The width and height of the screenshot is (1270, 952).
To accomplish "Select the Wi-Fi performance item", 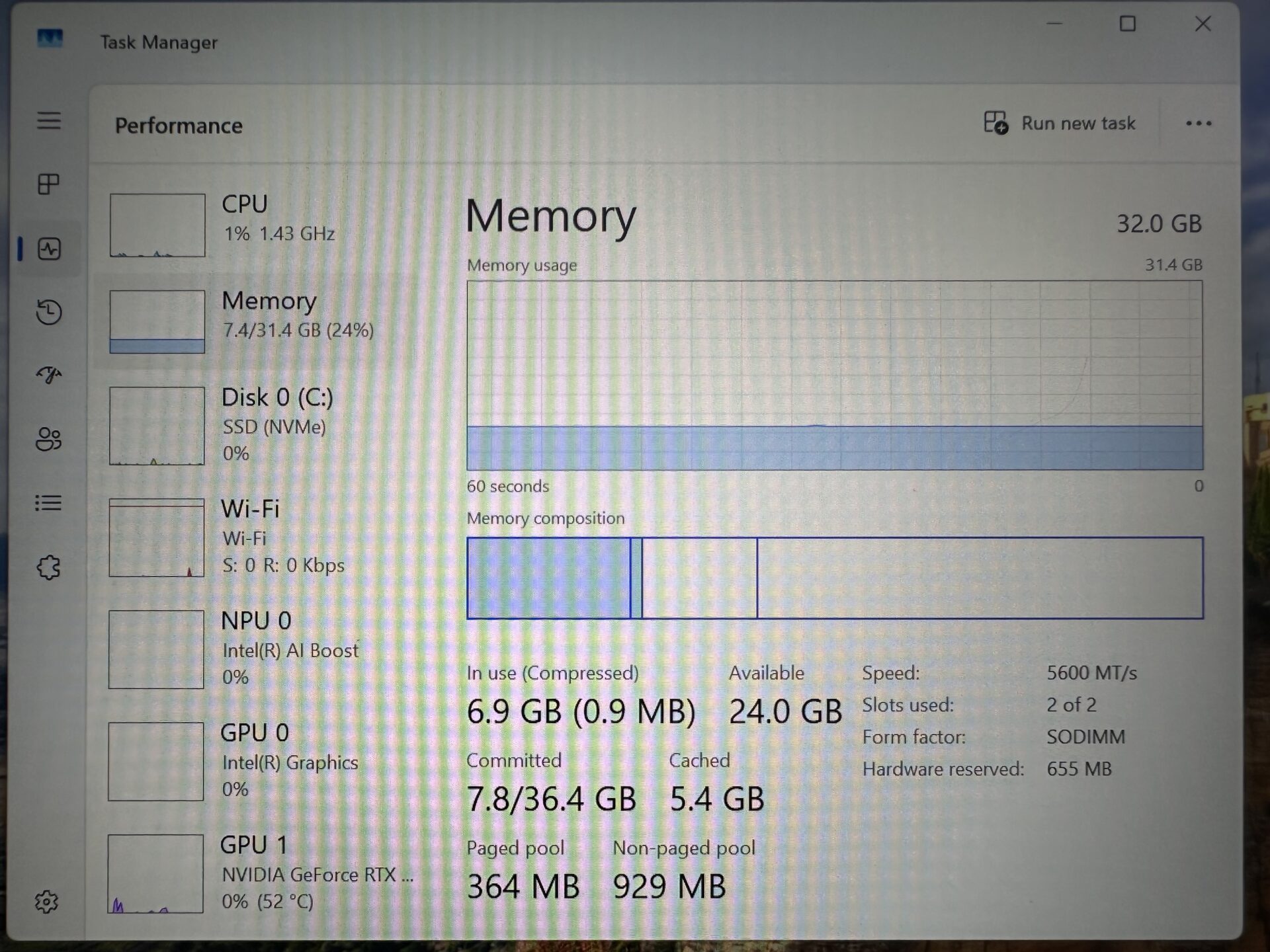I will (x=265, y=537).
